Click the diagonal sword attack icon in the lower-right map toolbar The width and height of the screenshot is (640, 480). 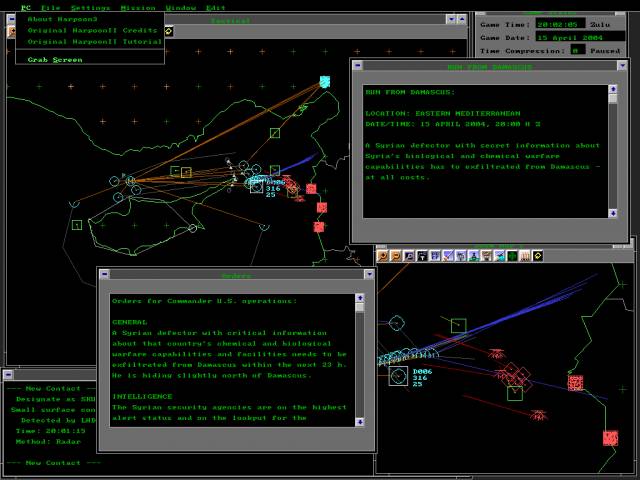[x=448, y=256]
